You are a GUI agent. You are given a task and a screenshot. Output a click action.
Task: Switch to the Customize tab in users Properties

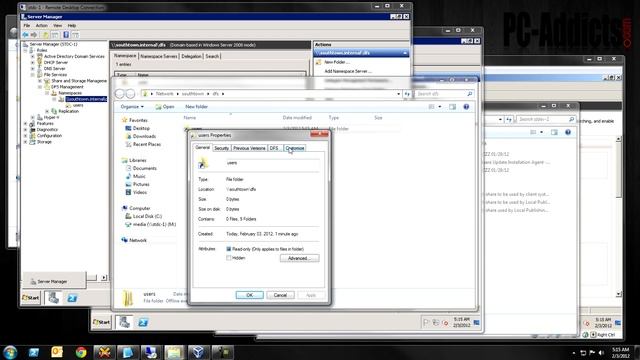click(295, 148)
